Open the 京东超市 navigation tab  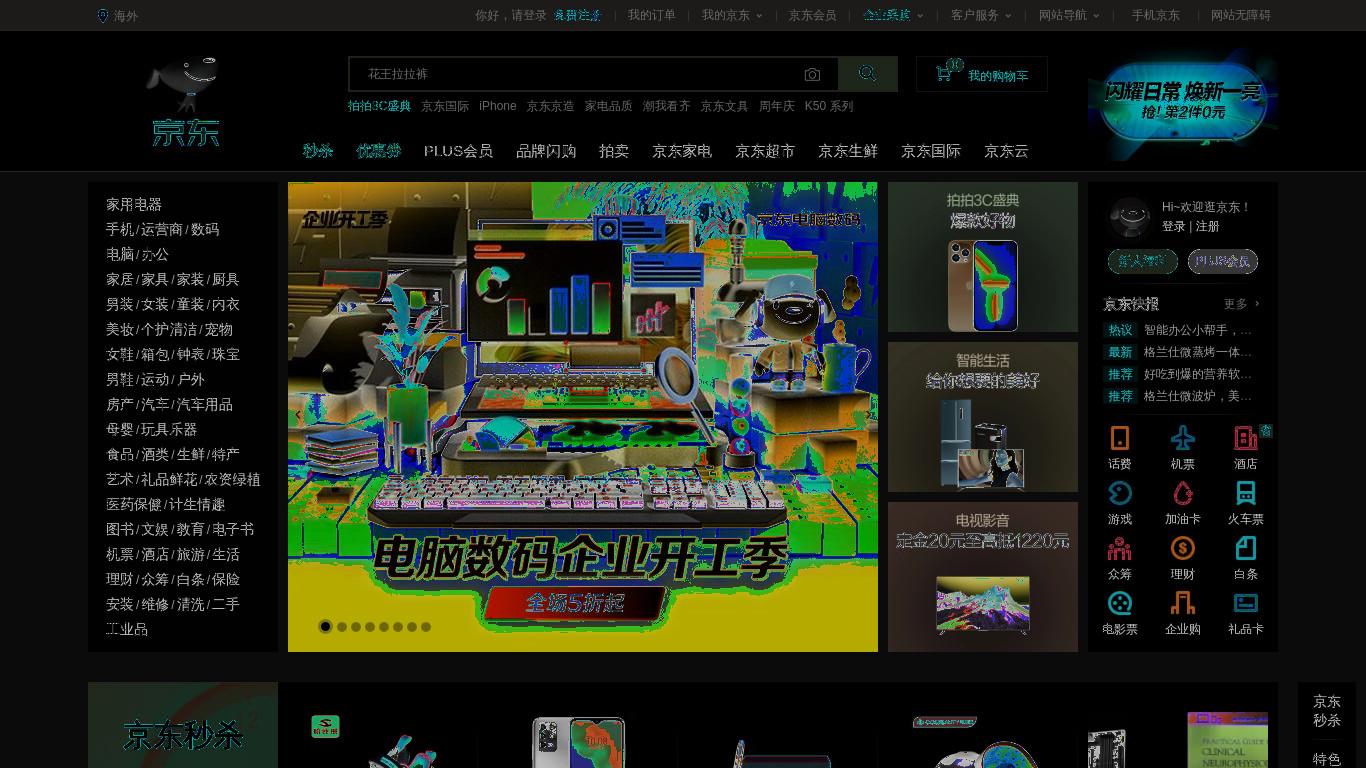tap(765, 151)
